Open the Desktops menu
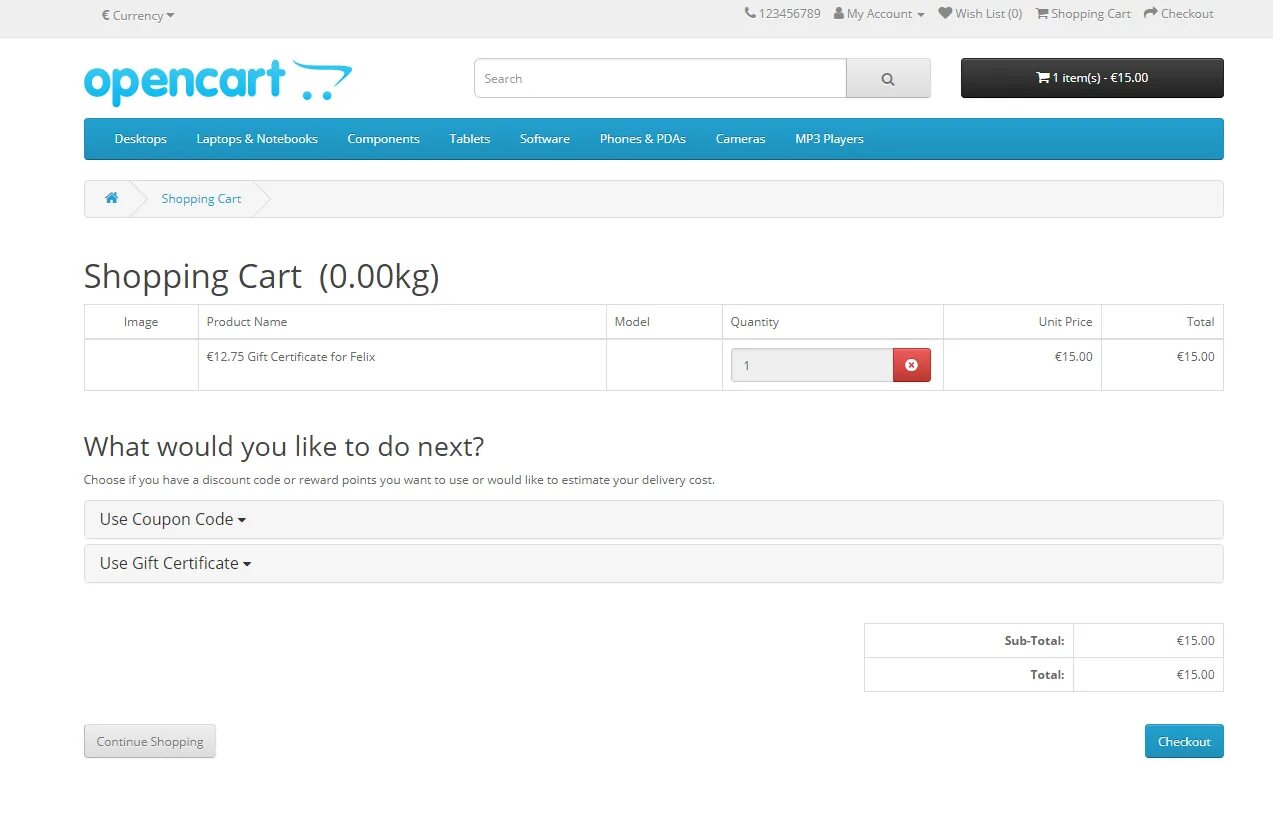Viewport: 1273px width, 816px height. [x=141, y=139]
